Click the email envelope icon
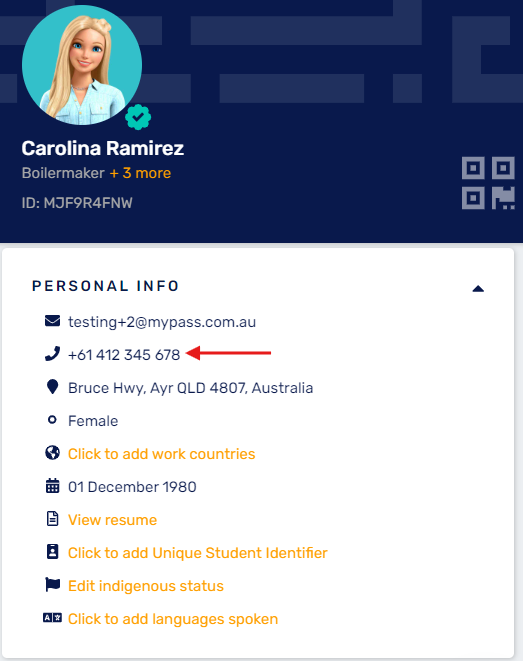The image size is (523, 661). coord(52,321)
